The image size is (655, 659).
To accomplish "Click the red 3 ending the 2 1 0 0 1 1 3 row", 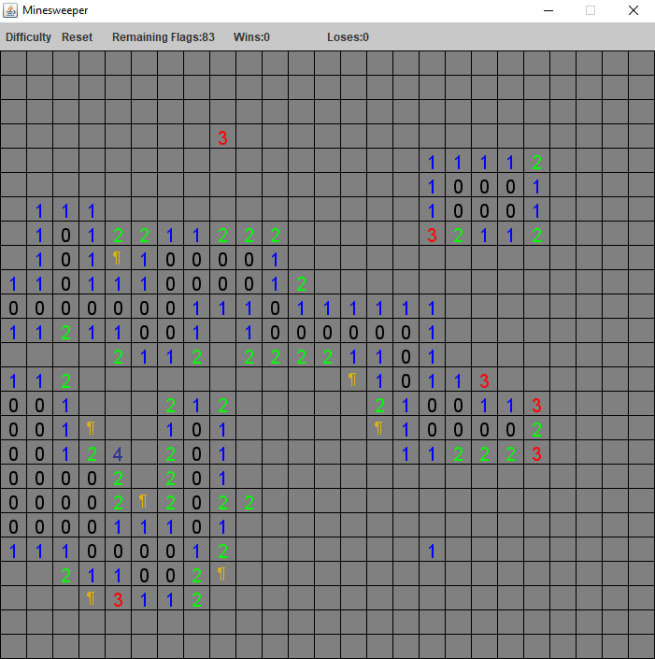I will [536, 405].
